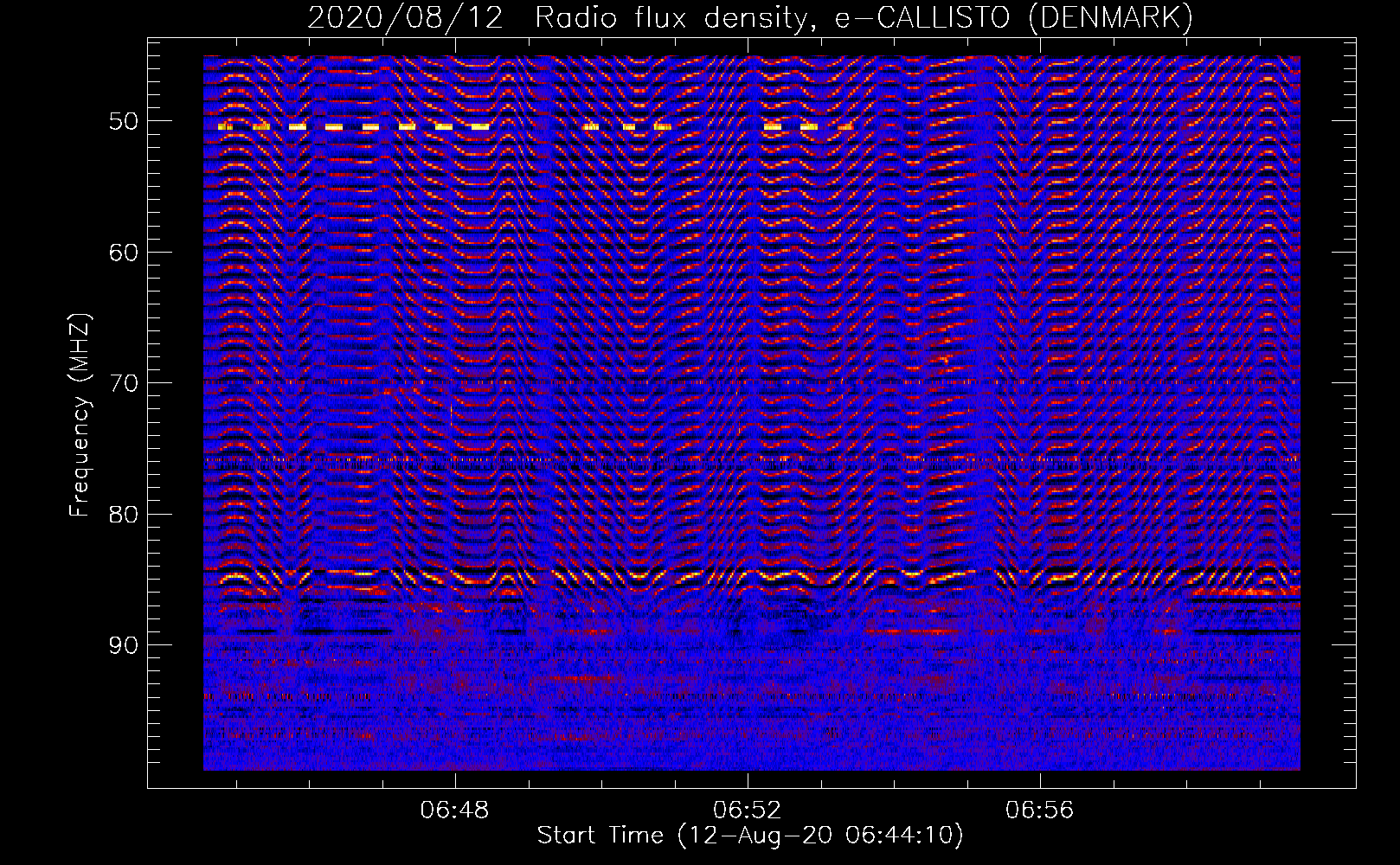1400x865 pixels.
Task: Click the 'Start Time (12-Aug-20 06:44:10)' label
Action: pos(750,836)
